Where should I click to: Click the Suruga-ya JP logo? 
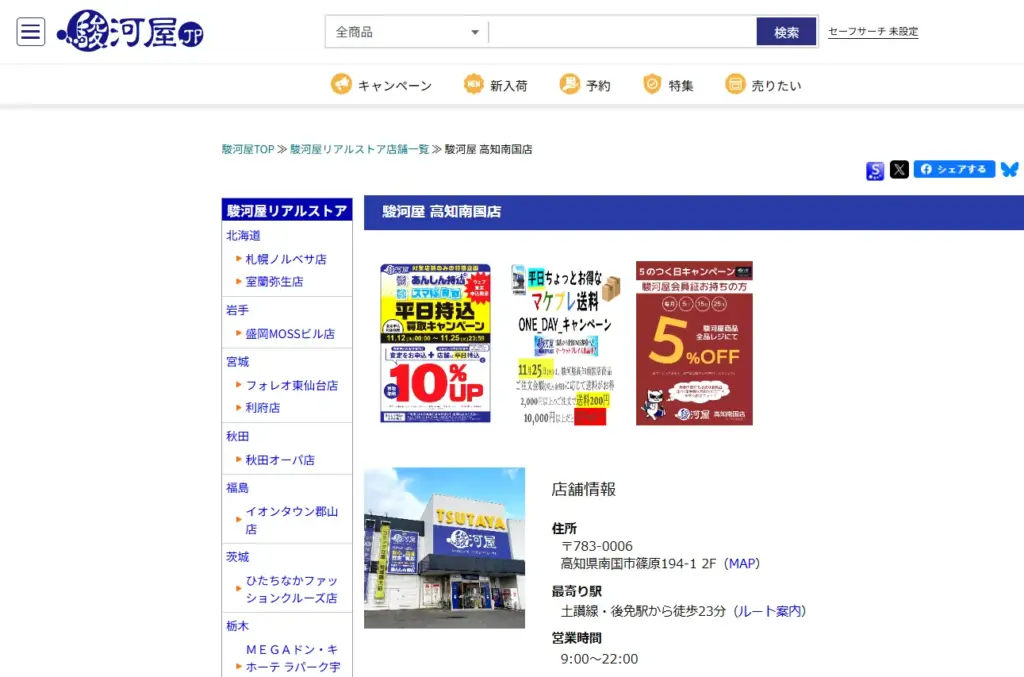132,32
